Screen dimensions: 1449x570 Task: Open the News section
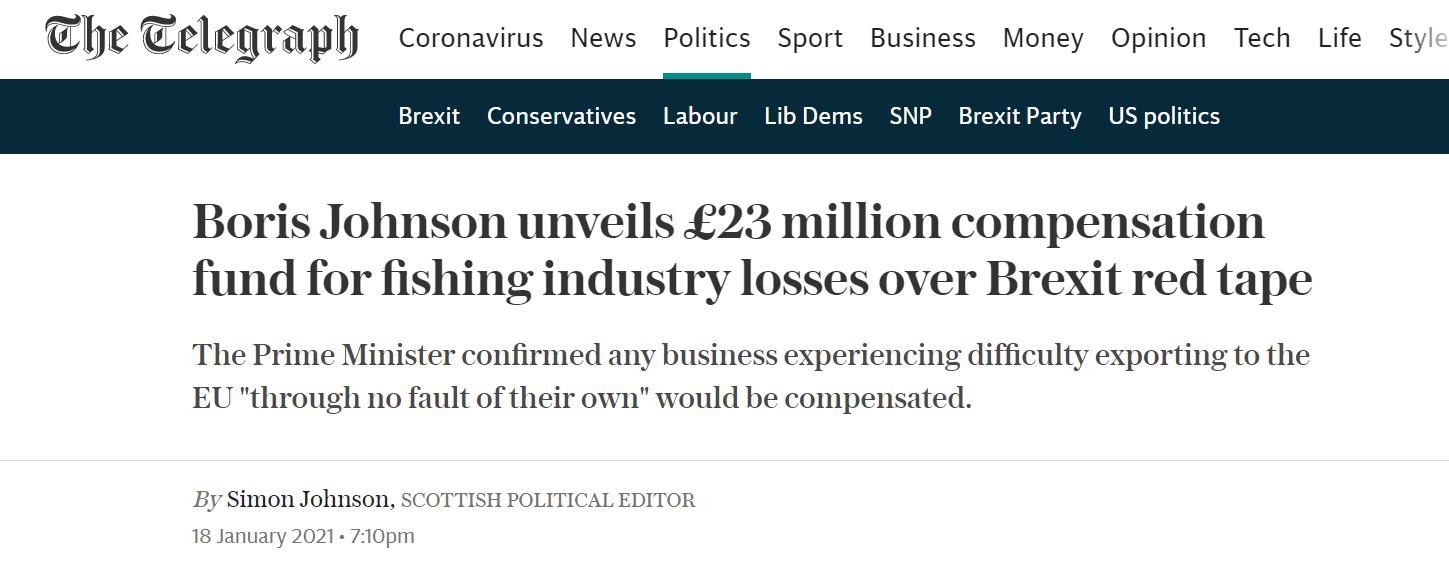pos(603,38)
